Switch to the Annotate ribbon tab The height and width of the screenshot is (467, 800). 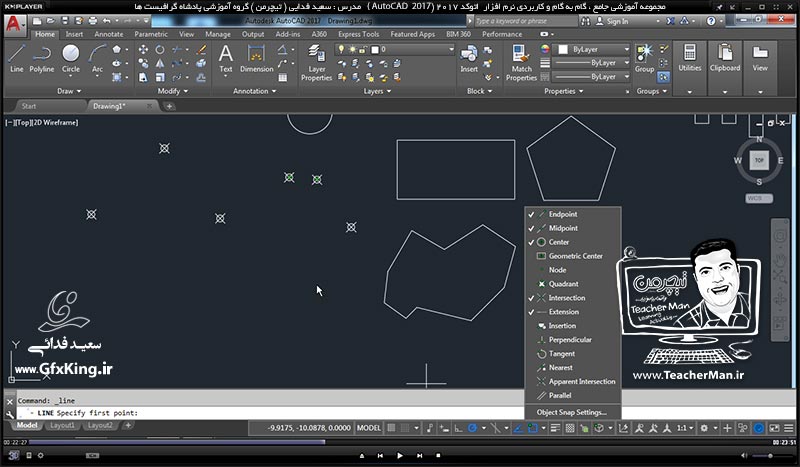(109, 34)
